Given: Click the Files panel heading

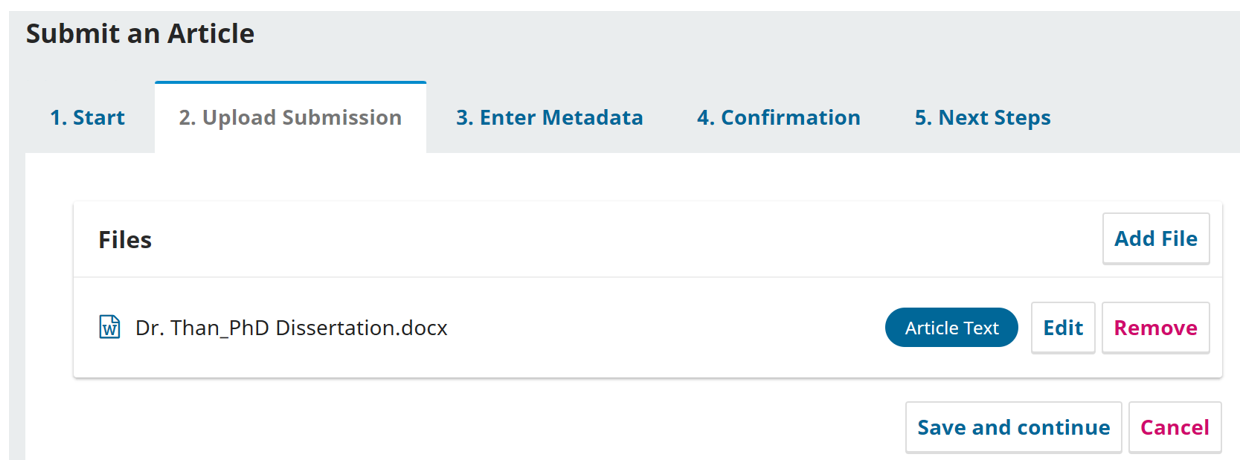Looking at the screenshot, I should click(x=125, y=240).
